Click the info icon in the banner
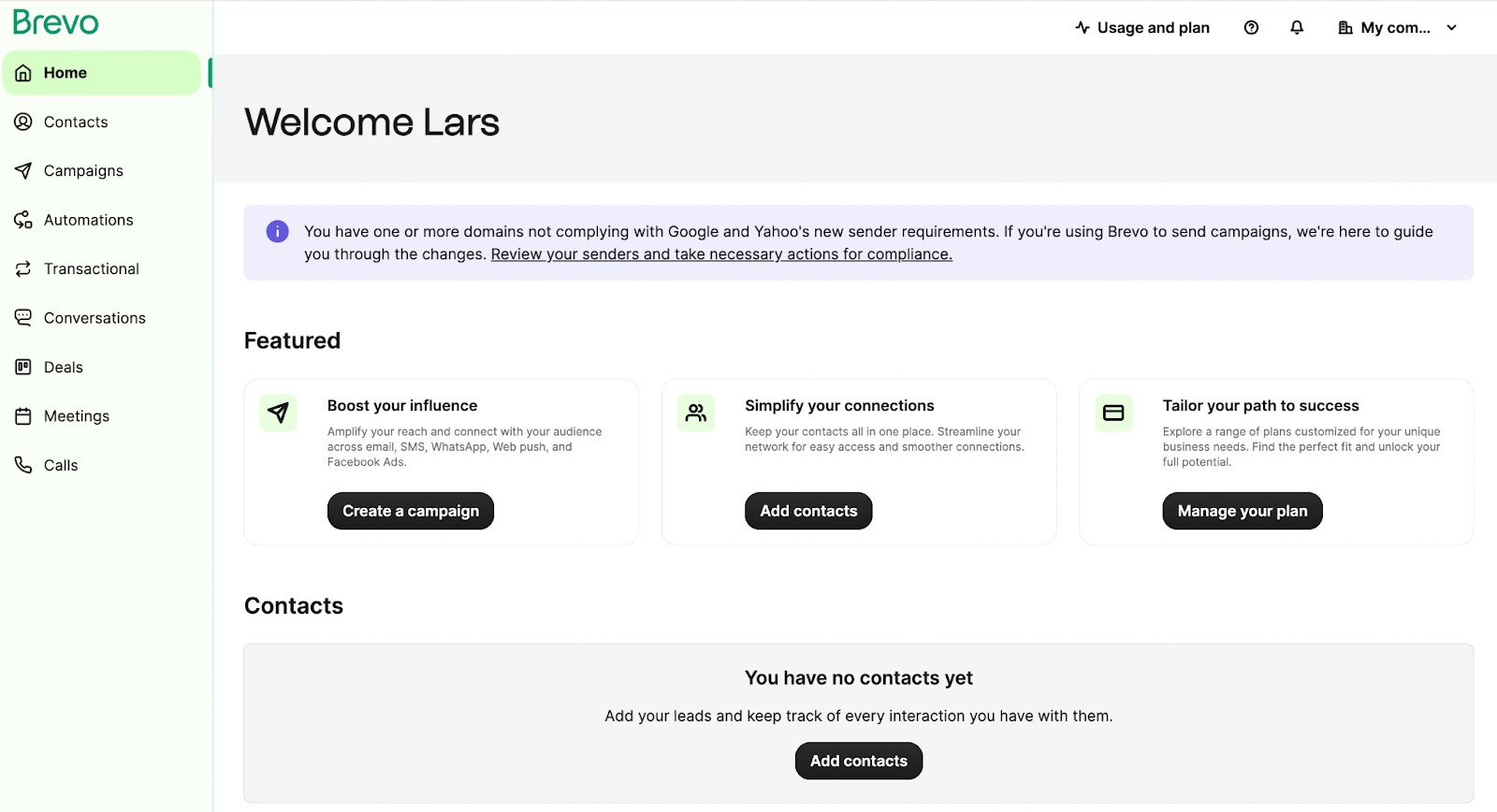 click(278, 231)
